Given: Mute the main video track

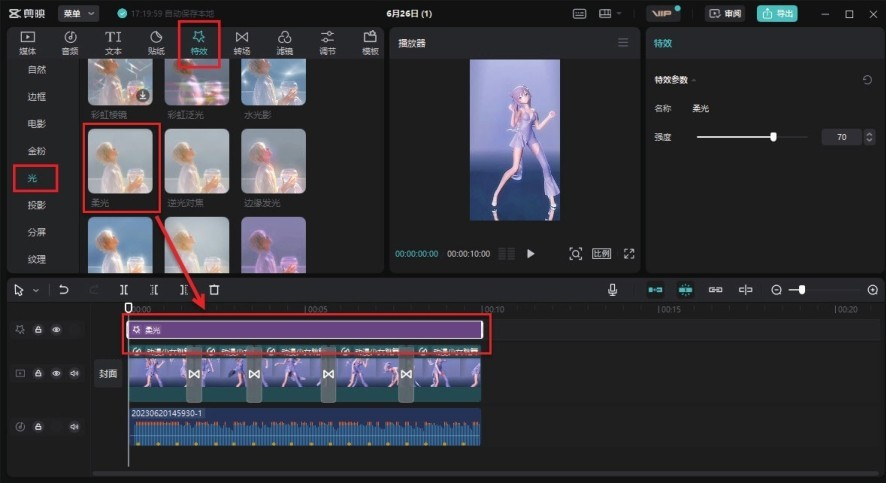Looking at the screenshot, I should [x=74, y=373].
